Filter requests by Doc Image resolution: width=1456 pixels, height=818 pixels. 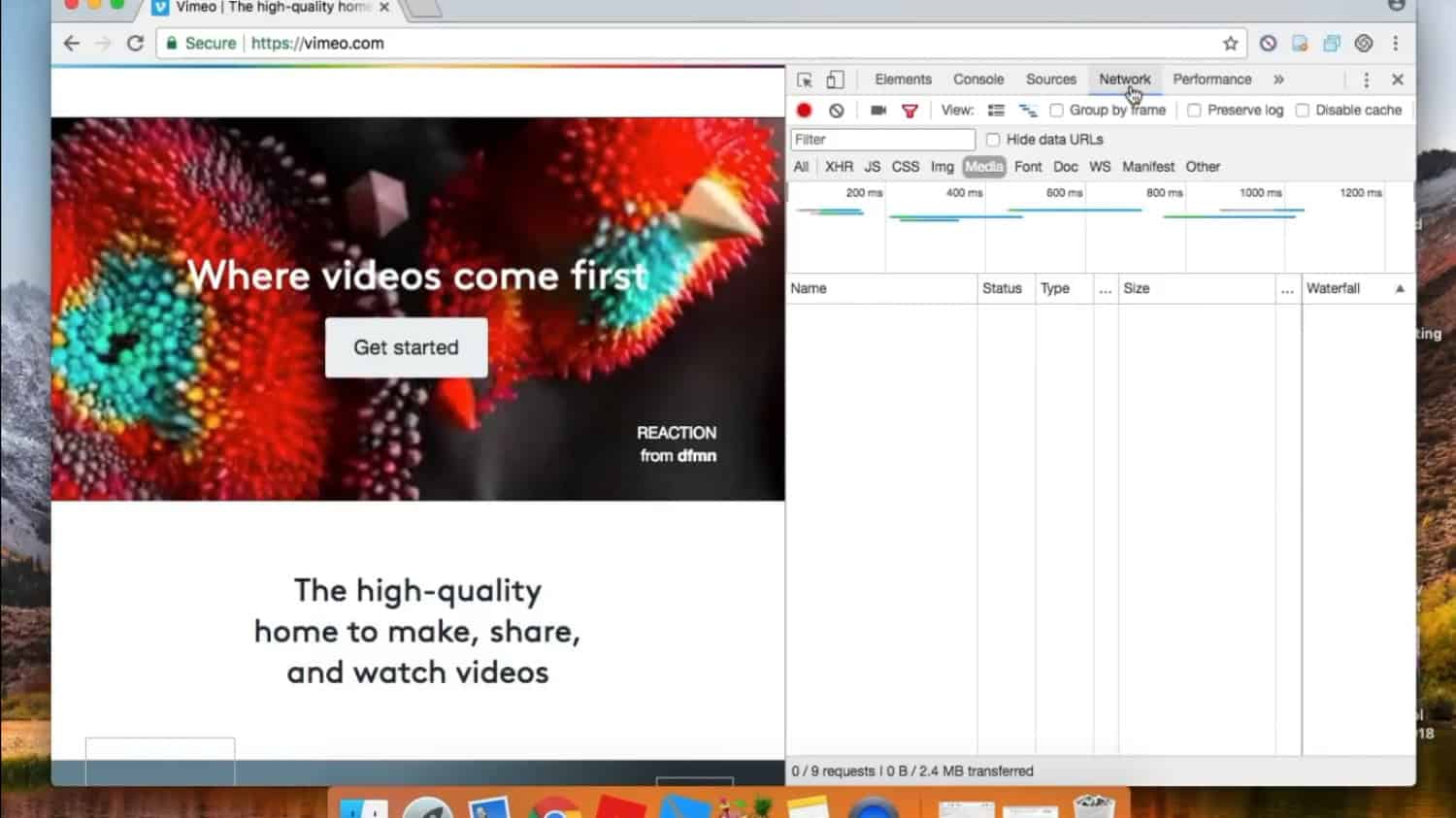coord(1066,167)
